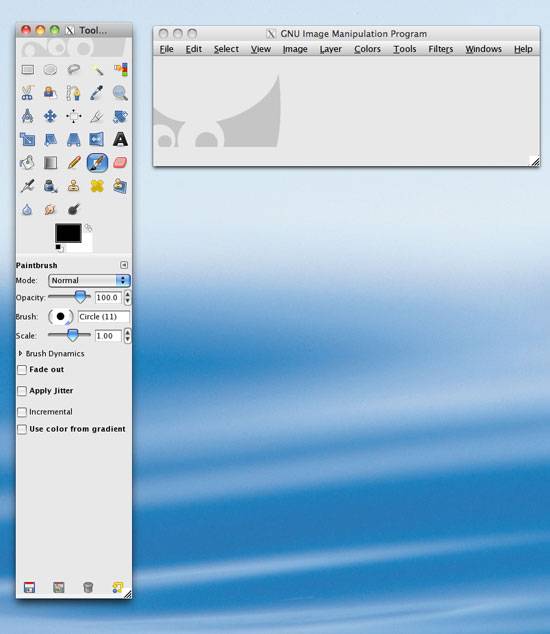Toggle the Apply Jitter checkbox

(x=22, y=391)
